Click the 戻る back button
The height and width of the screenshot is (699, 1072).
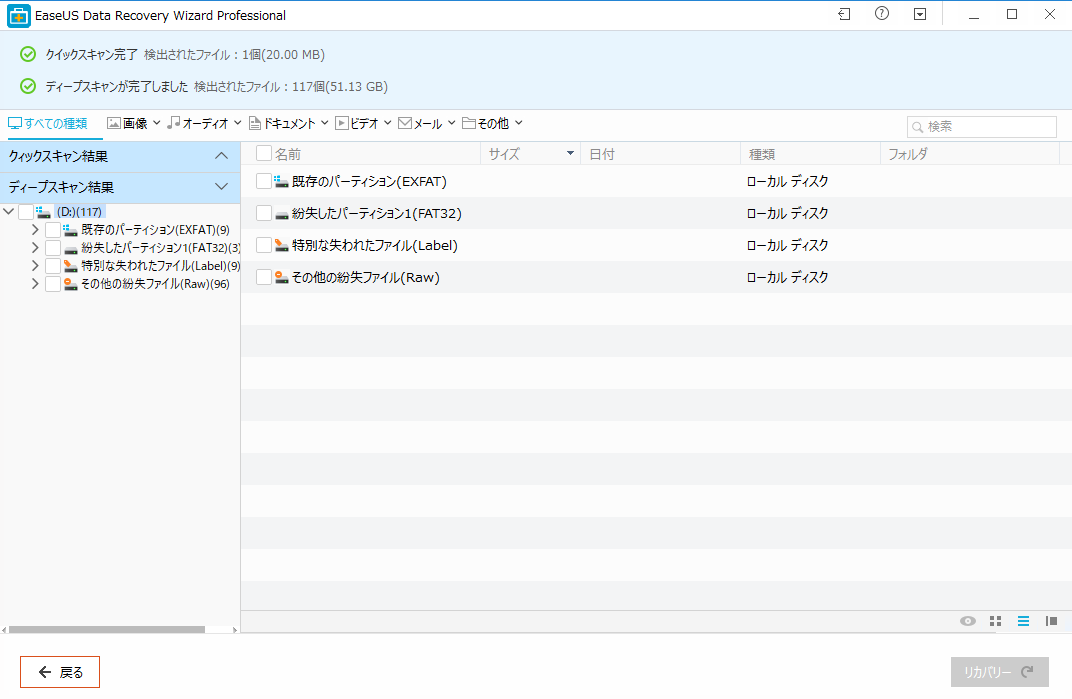60,672
